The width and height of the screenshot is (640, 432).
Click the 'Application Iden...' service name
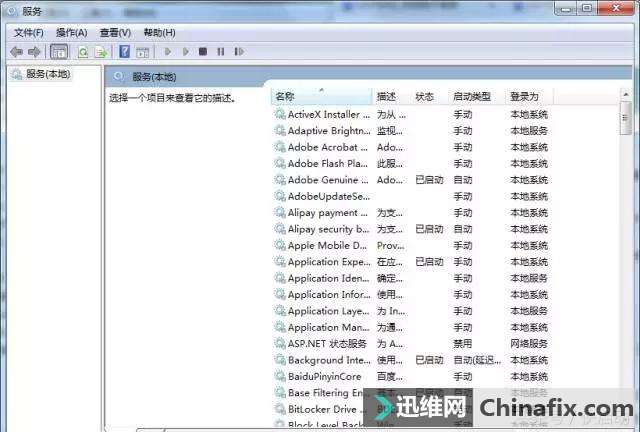[x=329, y=278]
